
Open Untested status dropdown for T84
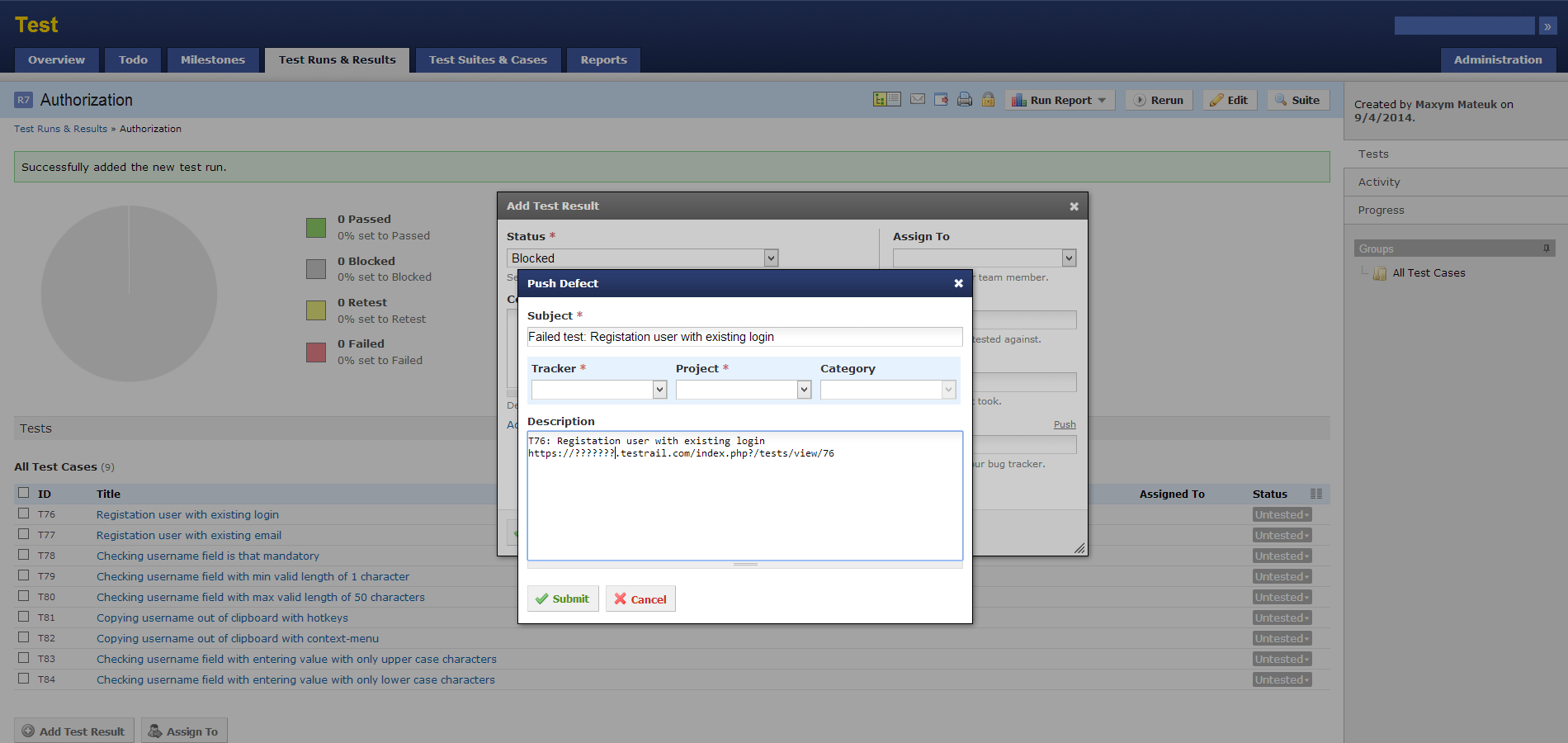pos(1282,679)
